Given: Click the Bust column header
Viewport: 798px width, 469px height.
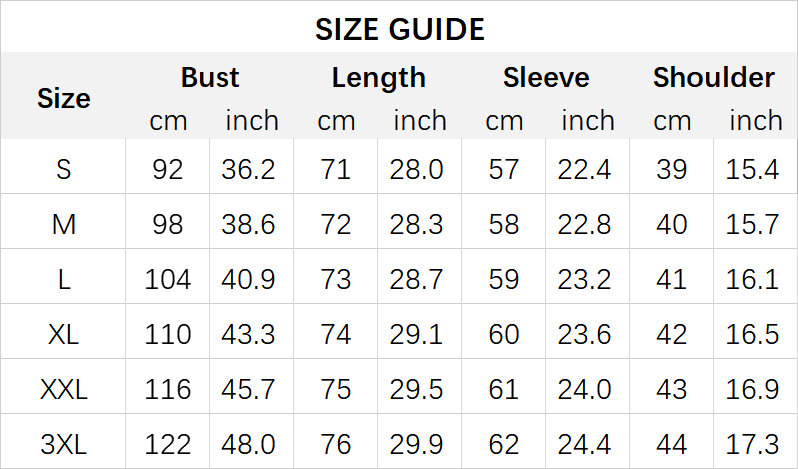Looking at the screenshot, I should coord(210,77).
